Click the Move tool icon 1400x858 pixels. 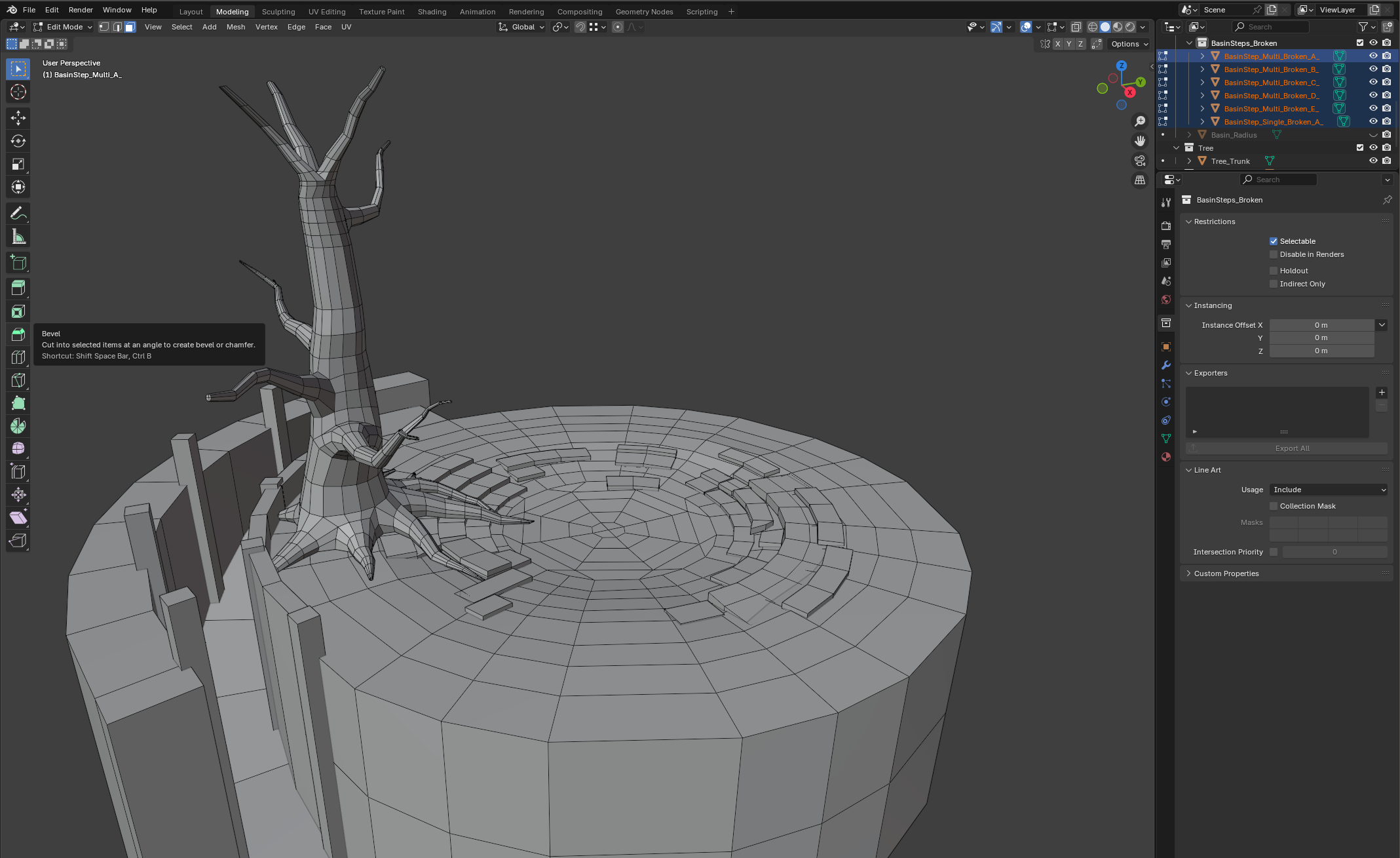[x=18, y=118]
